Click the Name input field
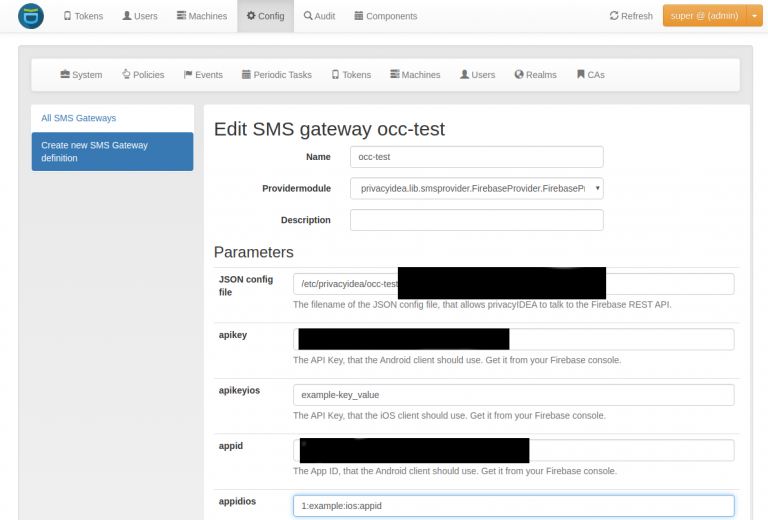This screenshot has height=520, width=768. click(x=477, y=157)
